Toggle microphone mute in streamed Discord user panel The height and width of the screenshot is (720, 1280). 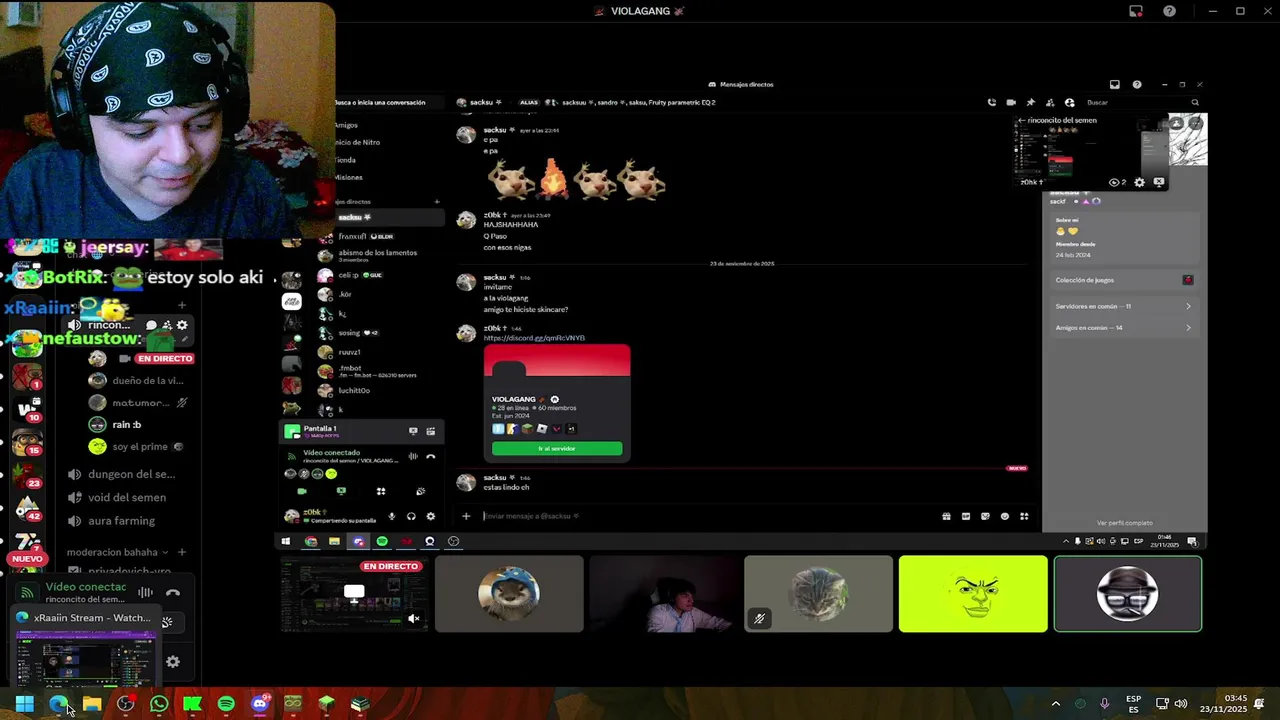(x=391, y=516)
